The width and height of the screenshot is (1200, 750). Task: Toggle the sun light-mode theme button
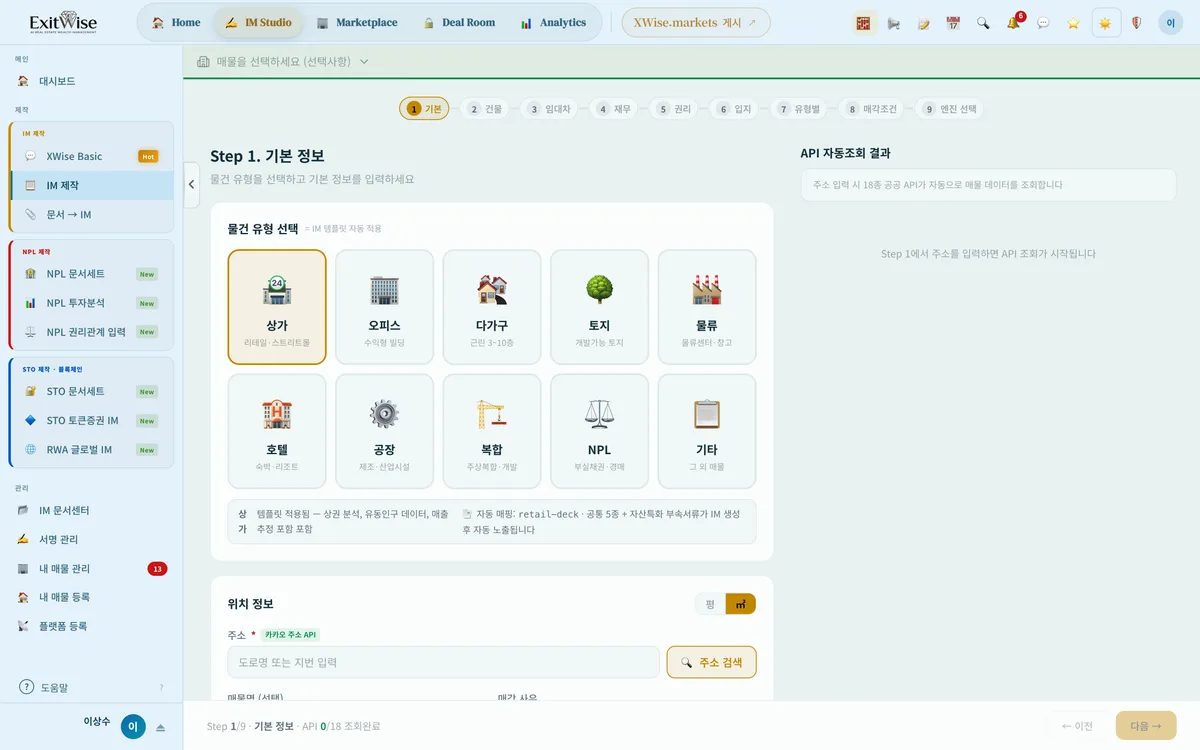tap(1106, 22)
